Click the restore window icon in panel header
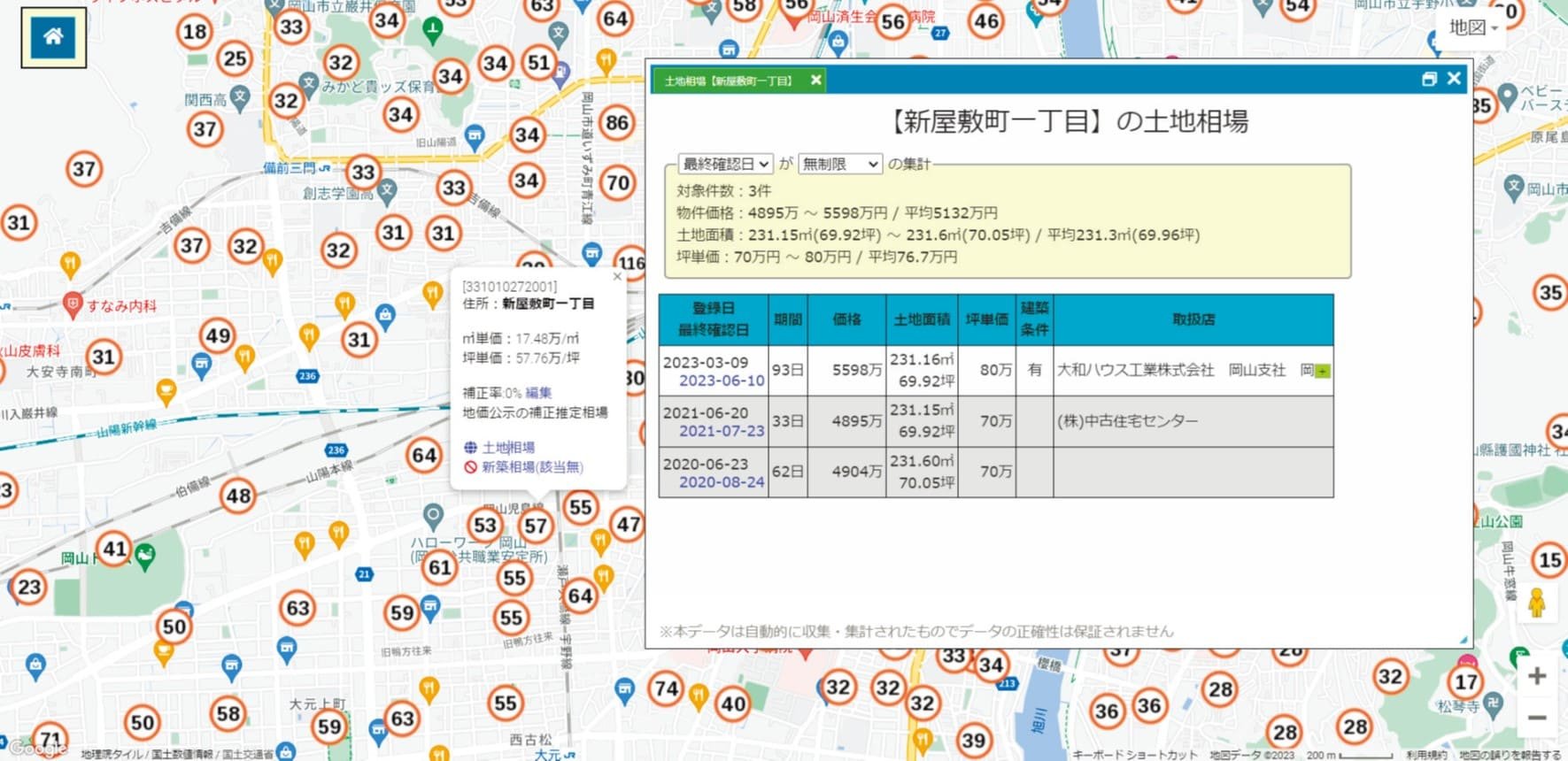 (x=1429, y=80)
